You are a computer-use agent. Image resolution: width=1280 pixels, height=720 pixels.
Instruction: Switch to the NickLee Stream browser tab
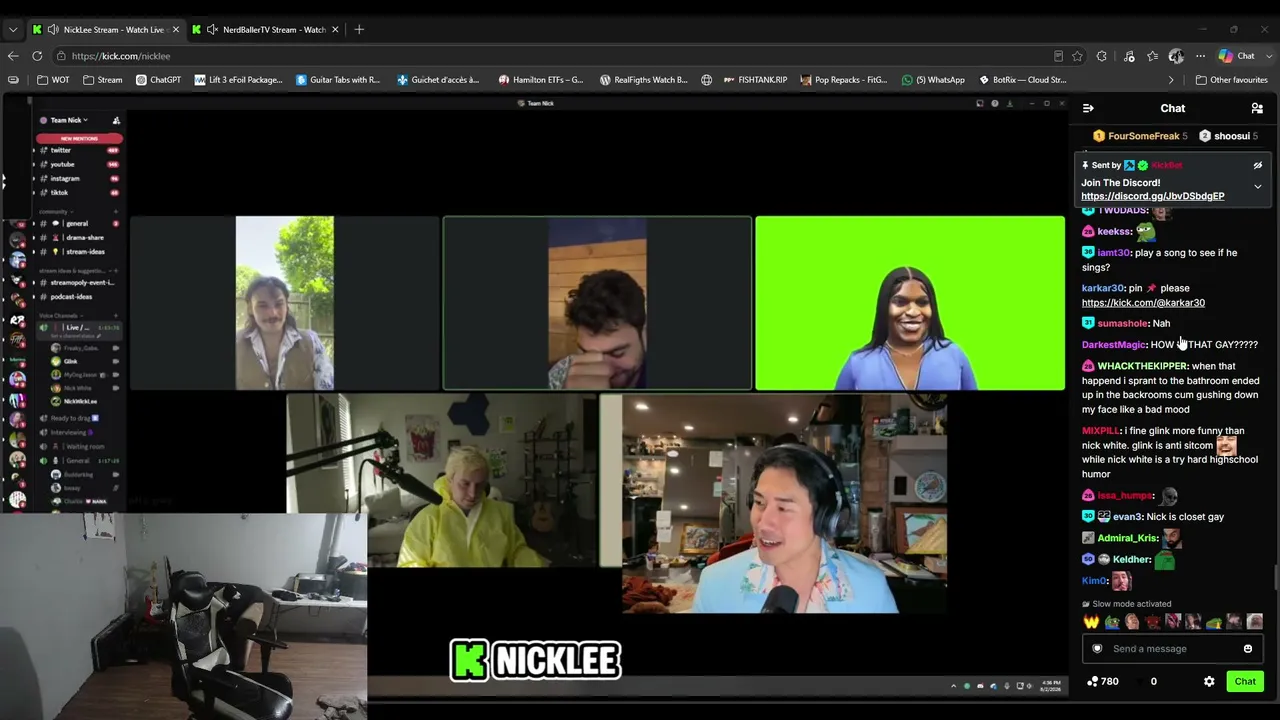[106, 29]
